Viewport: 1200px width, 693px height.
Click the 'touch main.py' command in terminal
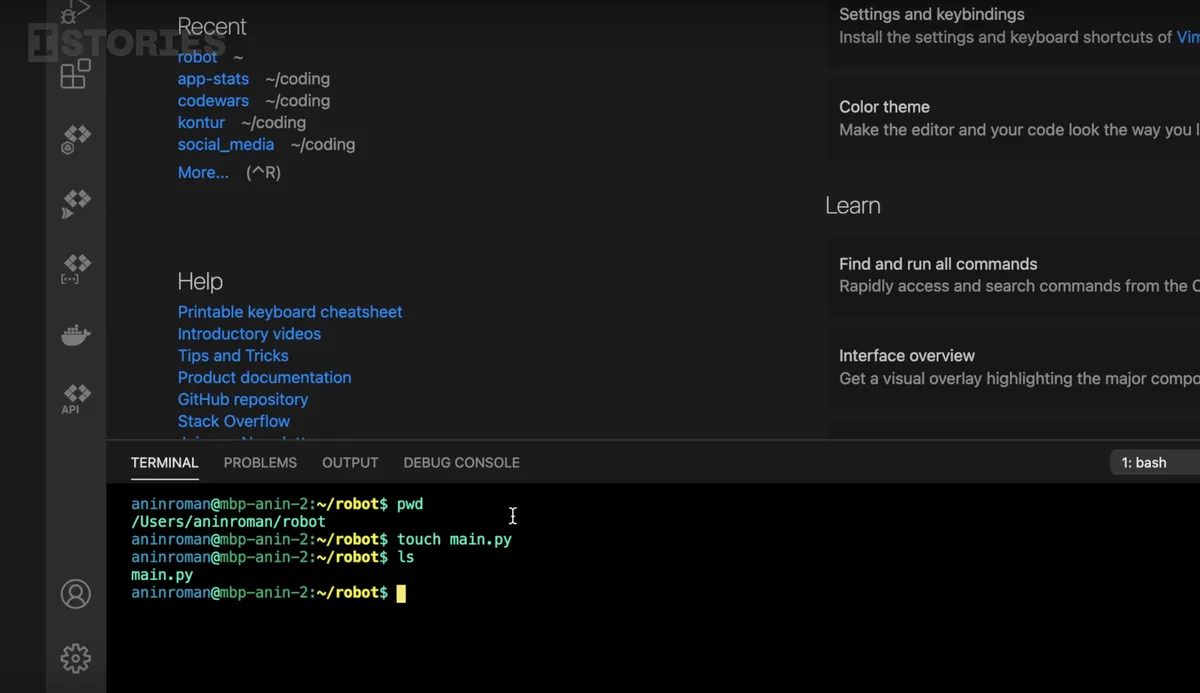pyautogui.click(x=454, y=540)
